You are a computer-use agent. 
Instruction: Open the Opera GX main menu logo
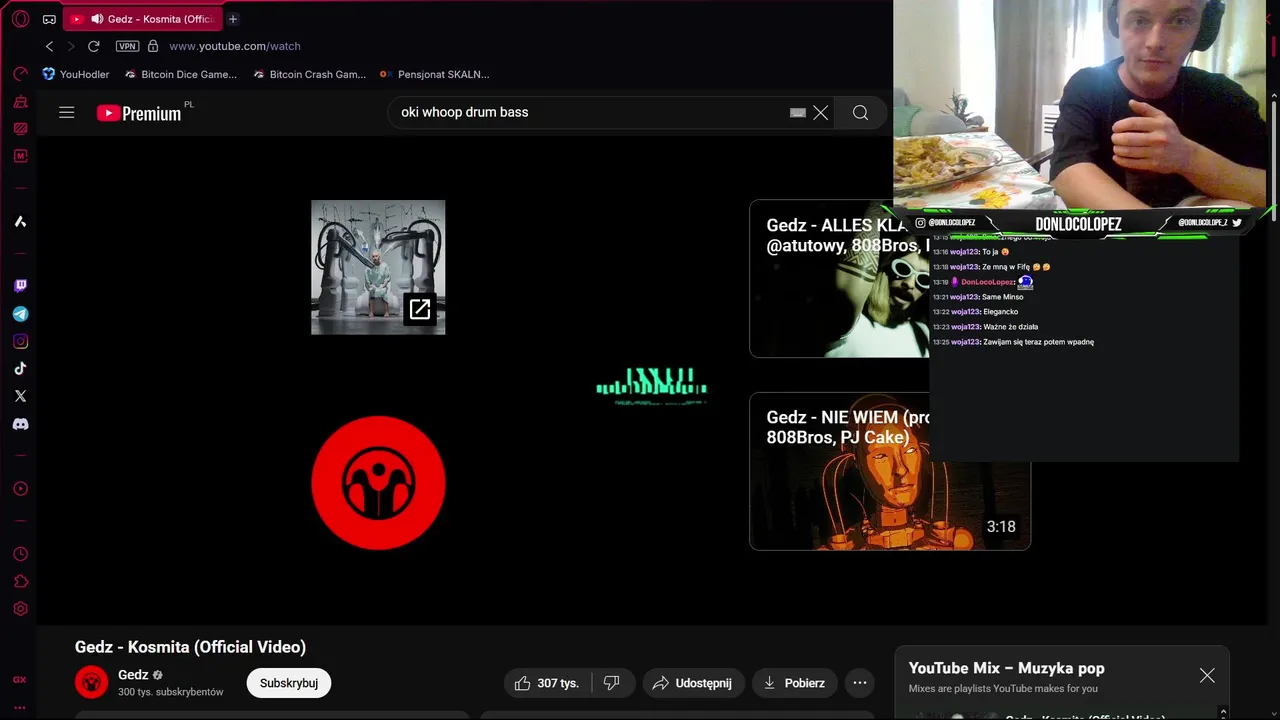pos(20,19)
